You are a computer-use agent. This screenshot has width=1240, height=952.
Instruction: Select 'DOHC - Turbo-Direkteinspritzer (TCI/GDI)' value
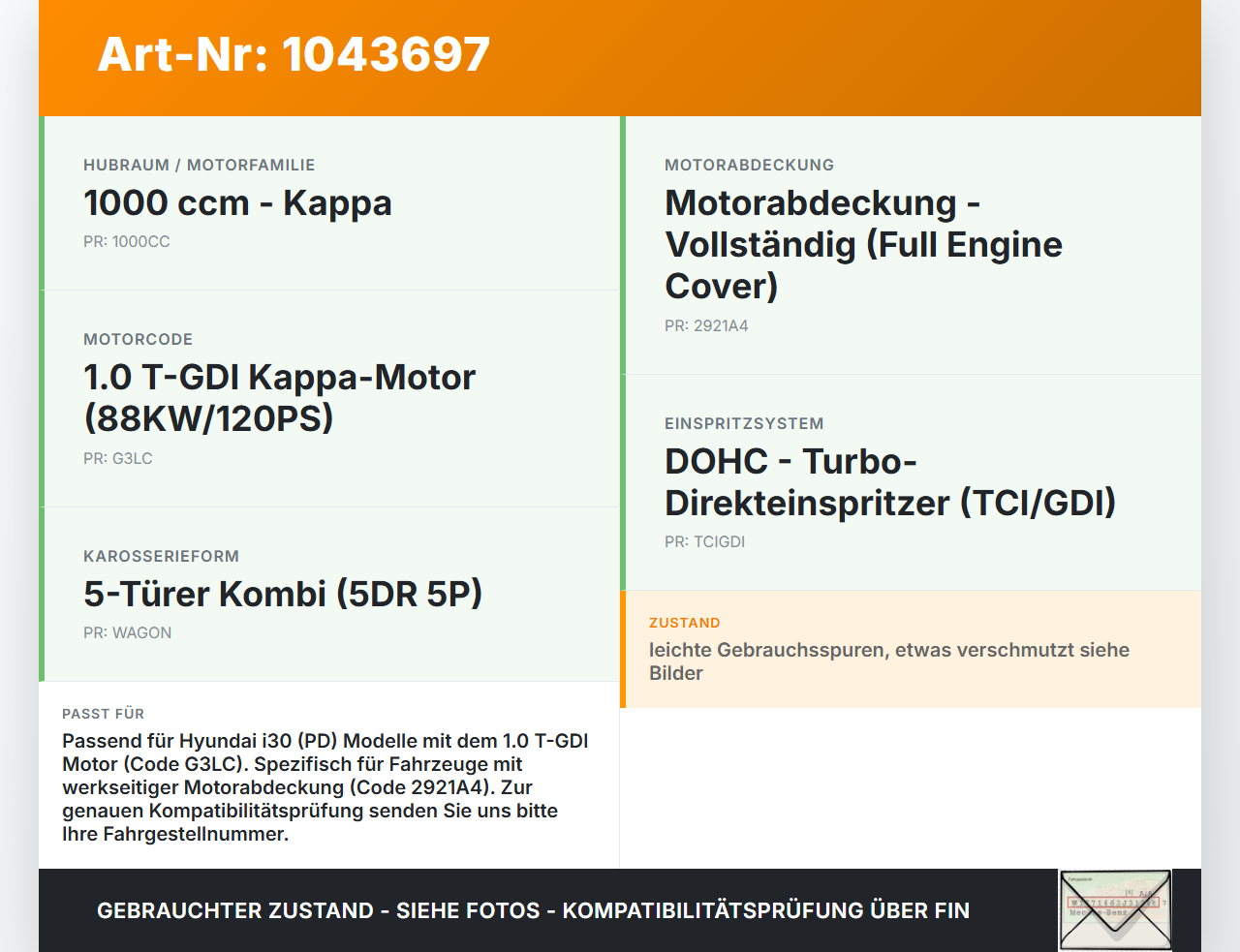pyautogui.click(x=890, y=481)
